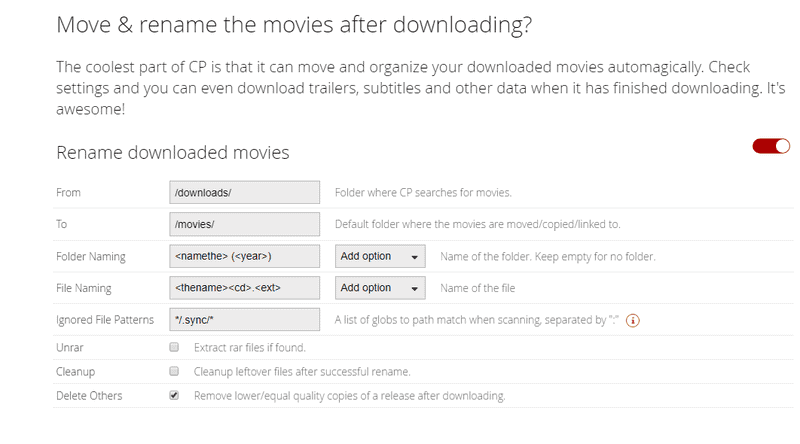
Task: Check the Cleanup leftover files checkbox
Action: [x=174, y=372]
